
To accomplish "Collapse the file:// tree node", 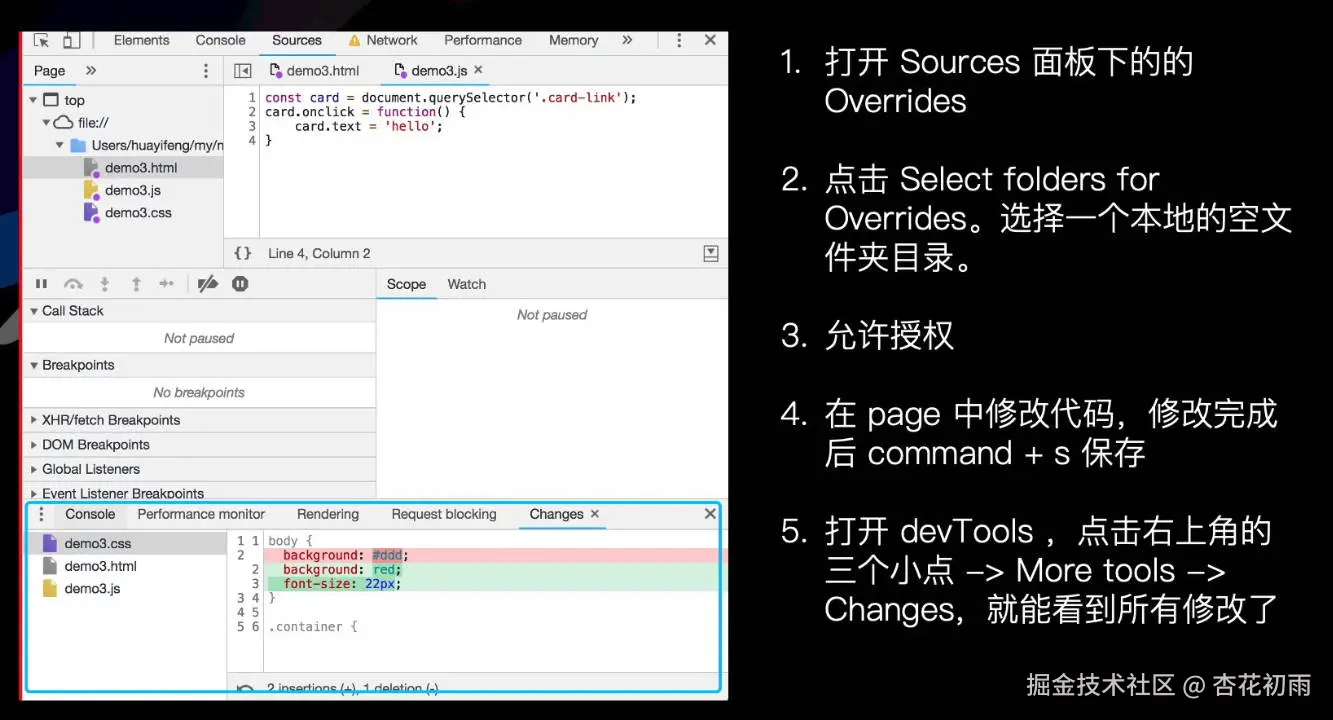I will pos(46,123).
